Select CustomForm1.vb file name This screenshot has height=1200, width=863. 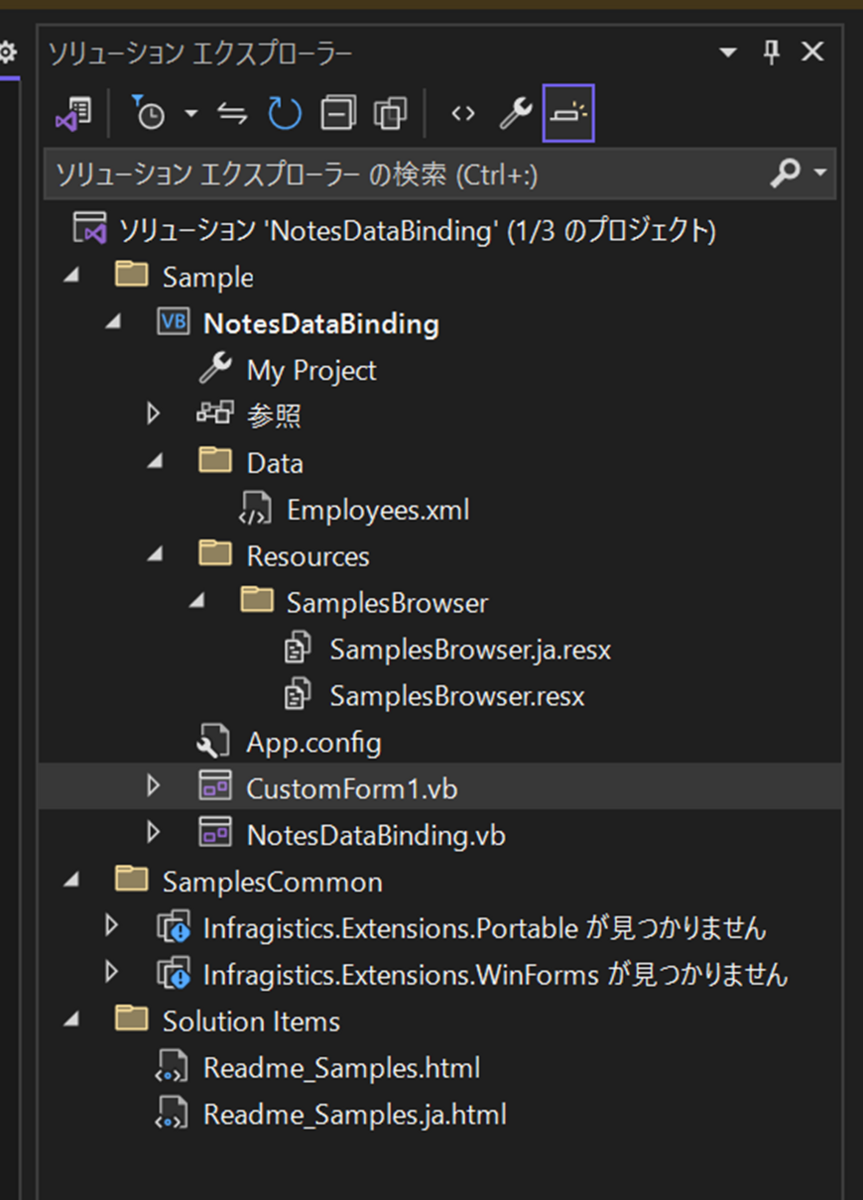pos(352,789)
